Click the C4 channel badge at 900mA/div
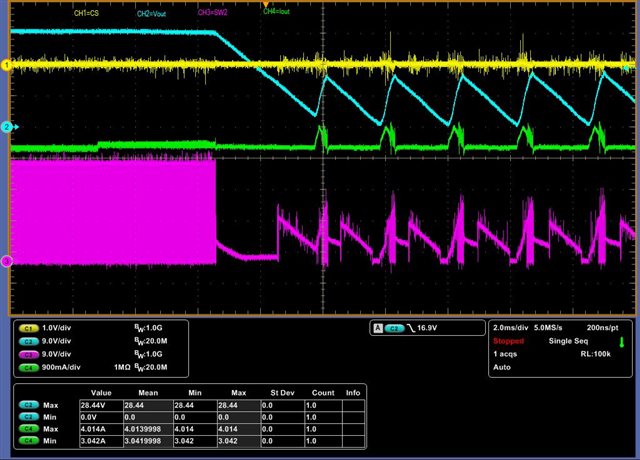Screen dimensions: 640x460 (x=28, y=367)
